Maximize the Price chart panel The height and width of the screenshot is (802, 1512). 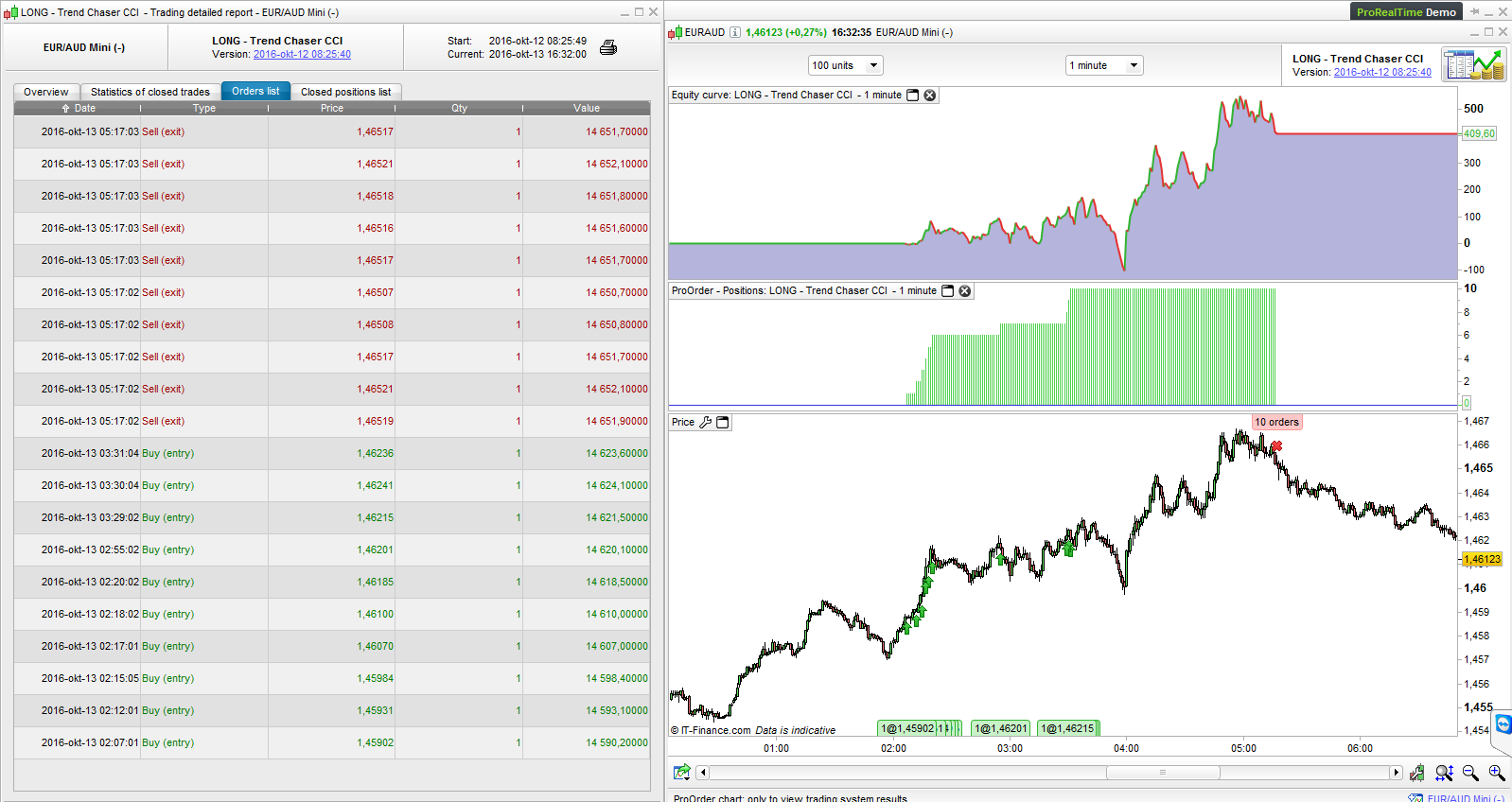723,423
